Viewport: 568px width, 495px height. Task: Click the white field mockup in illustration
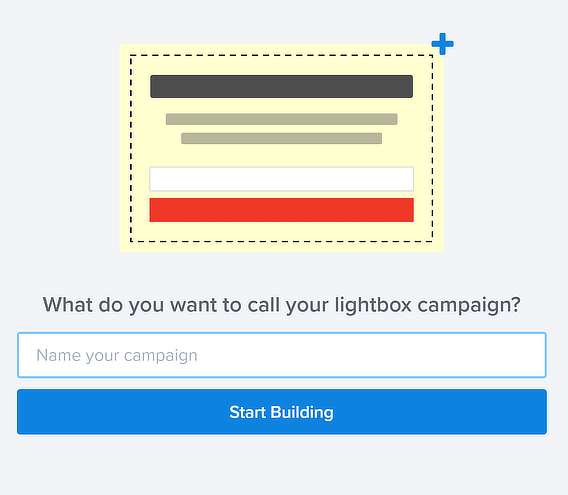click(x=281, y=179)
